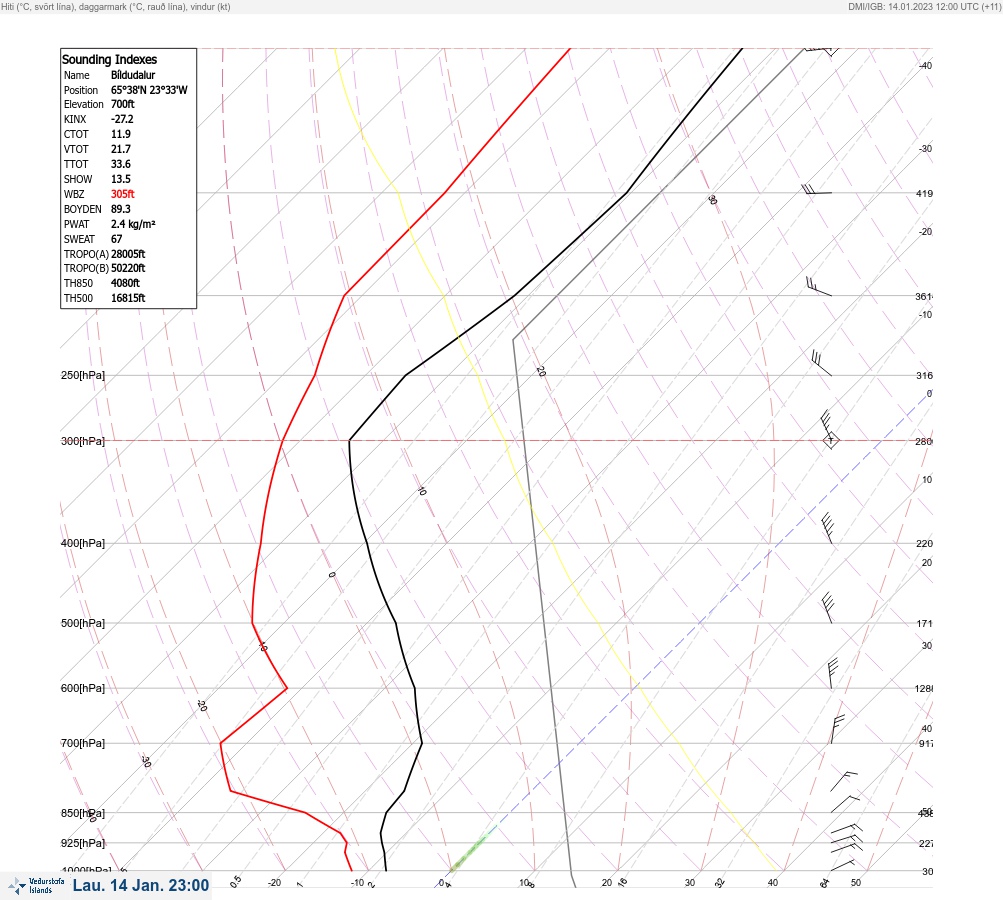Click the 400[hPa] pressure label
The image size is (1003, 900).
(x=83, y=543)
